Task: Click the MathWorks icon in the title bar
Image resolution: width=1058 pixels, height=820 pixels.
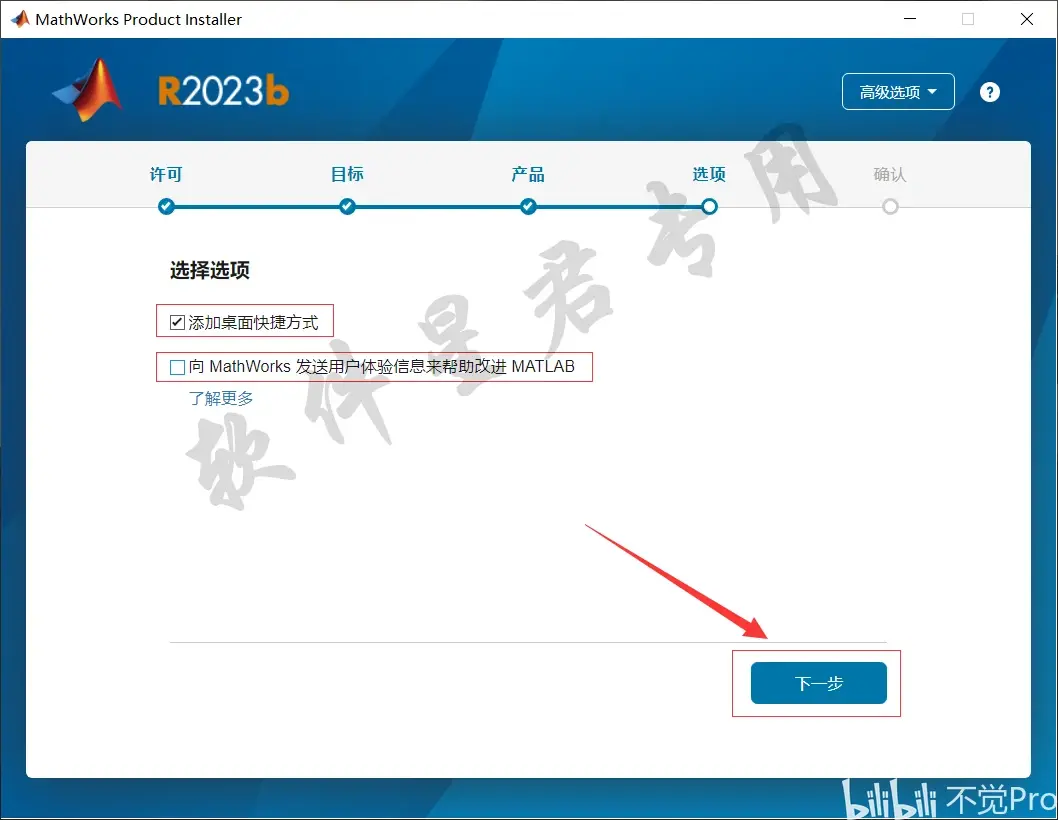Action: tap(20, 19)
